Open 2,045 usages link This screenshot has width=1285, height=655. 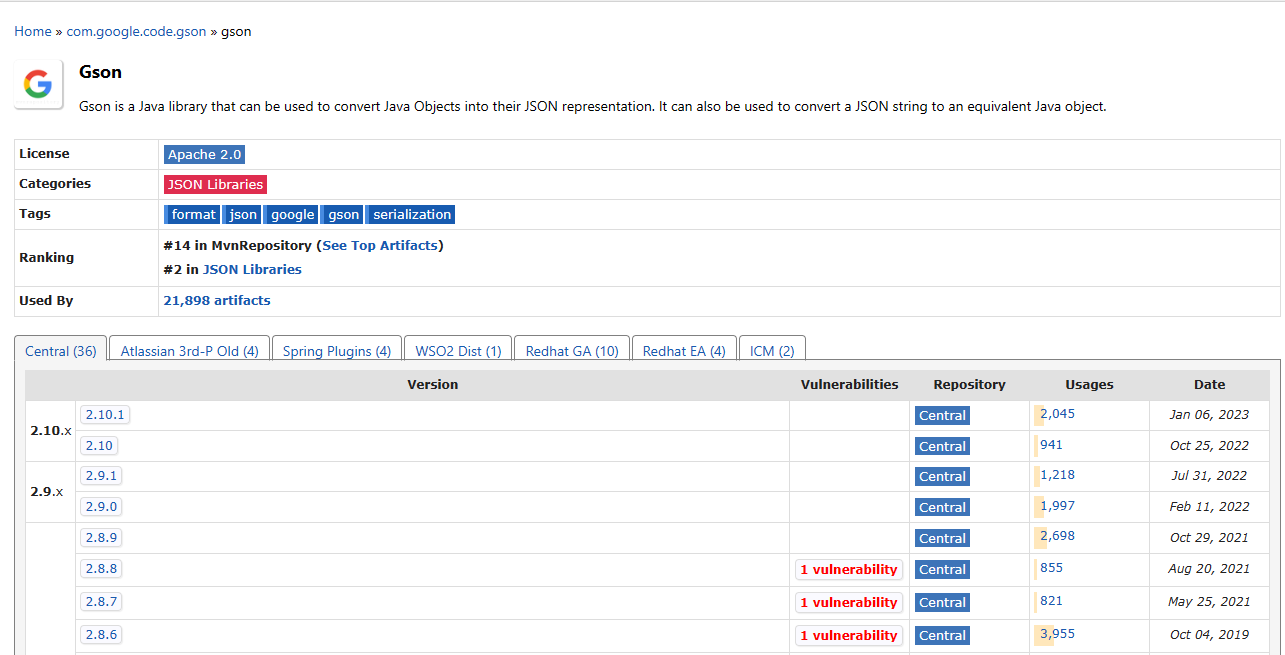click(1057, 413)
